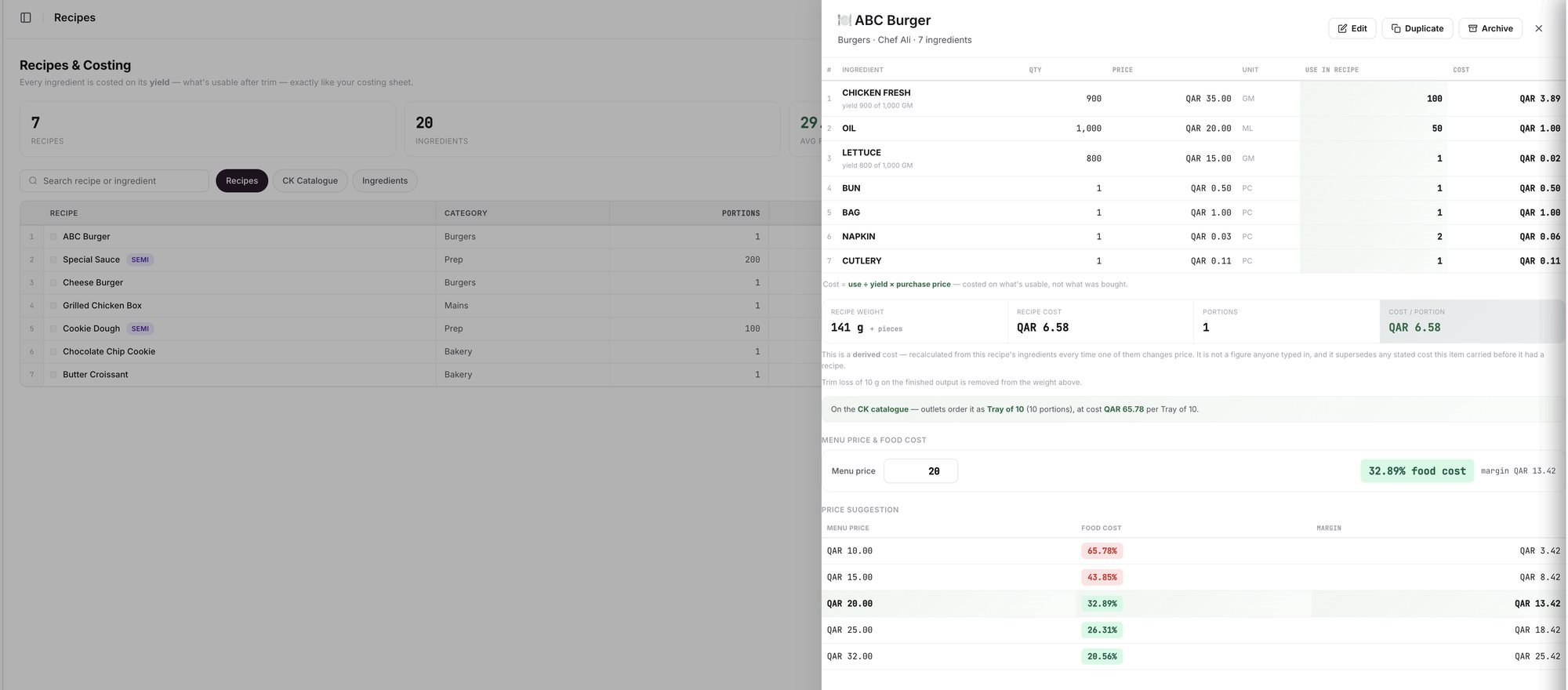The image size is (1568, 690).
Task: Click the Menu price input field
Action: (920, 470)
